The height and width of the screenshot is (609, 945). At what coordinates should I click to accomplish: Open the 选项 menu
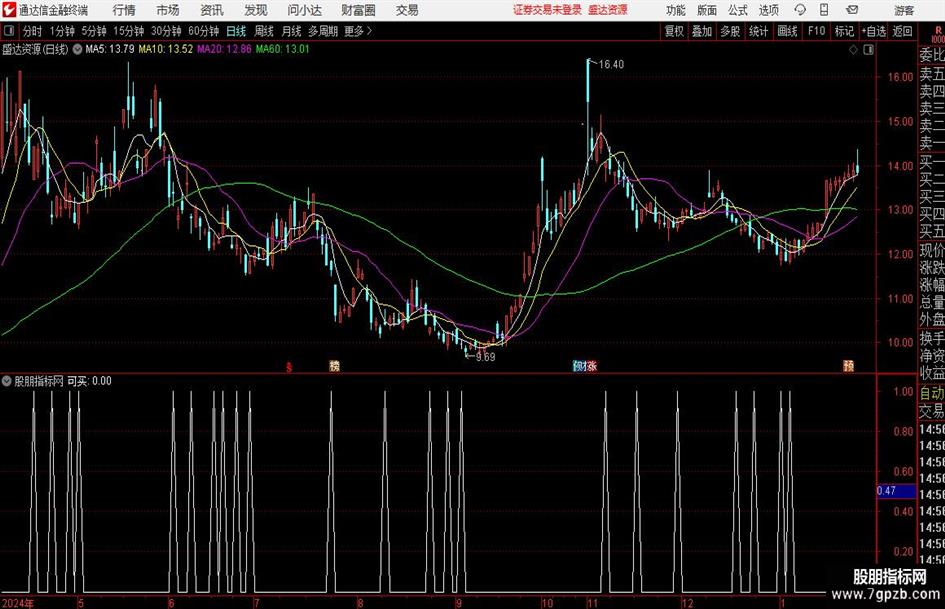(768, 10)
